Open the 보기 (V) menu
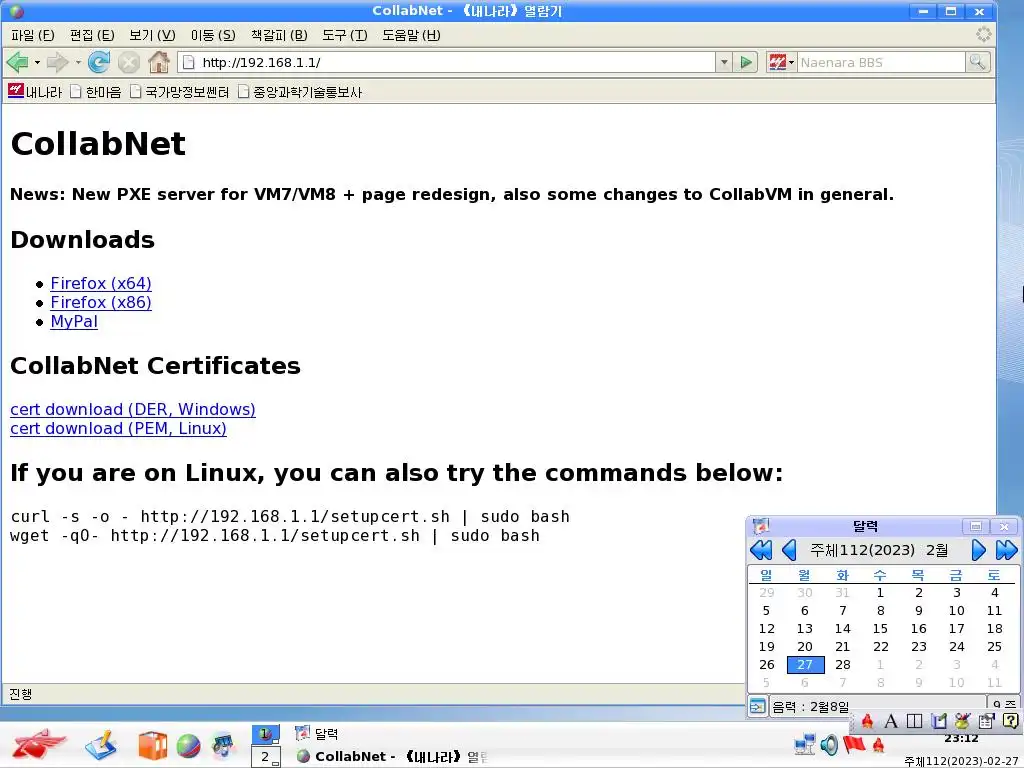Image resolution: width=1024 pixels, height=768 pixels. pyautogui.click(x=152, y=35)
